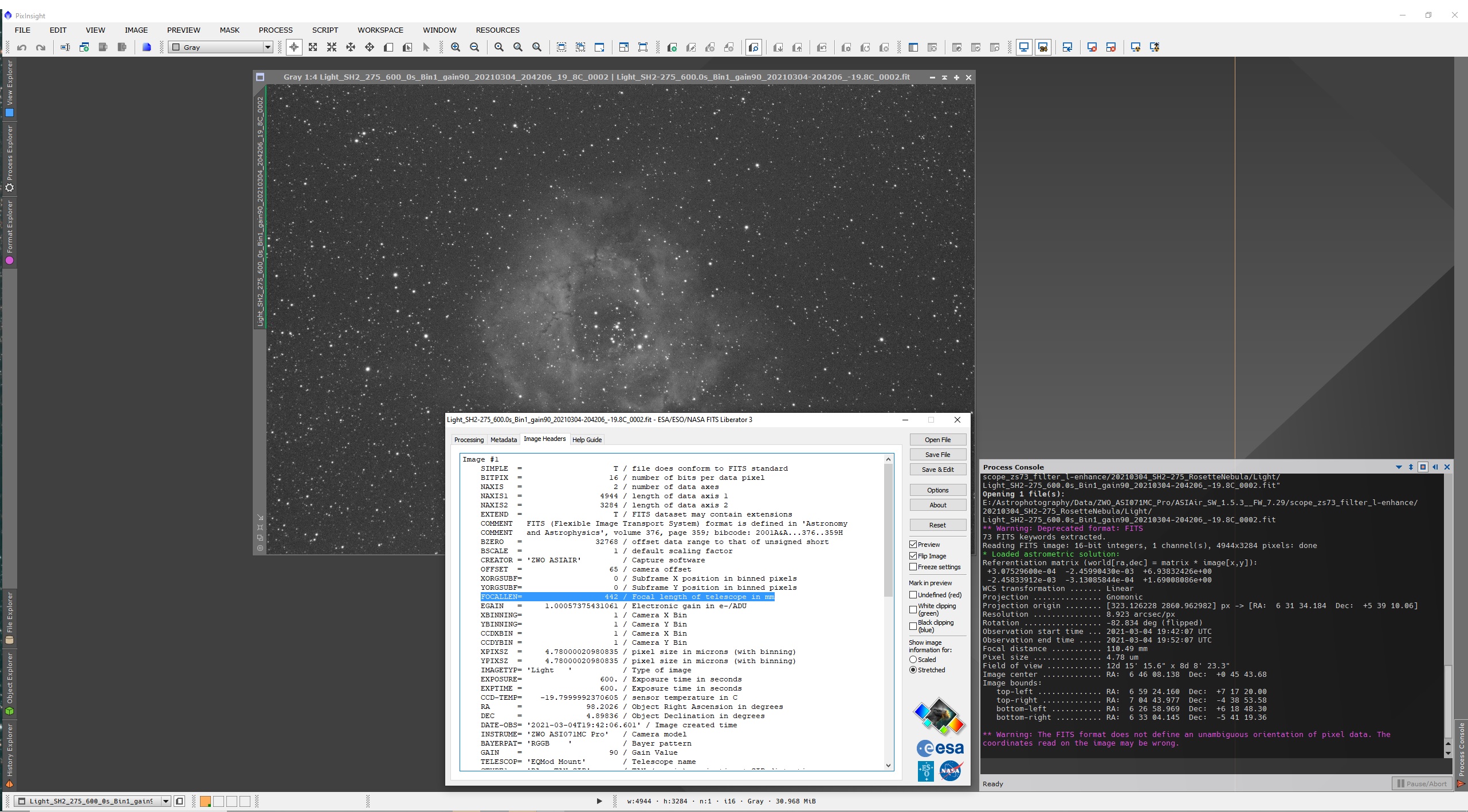Open the File Explorer side panel
The image size is (1468, 812).
tap(9, 618)
